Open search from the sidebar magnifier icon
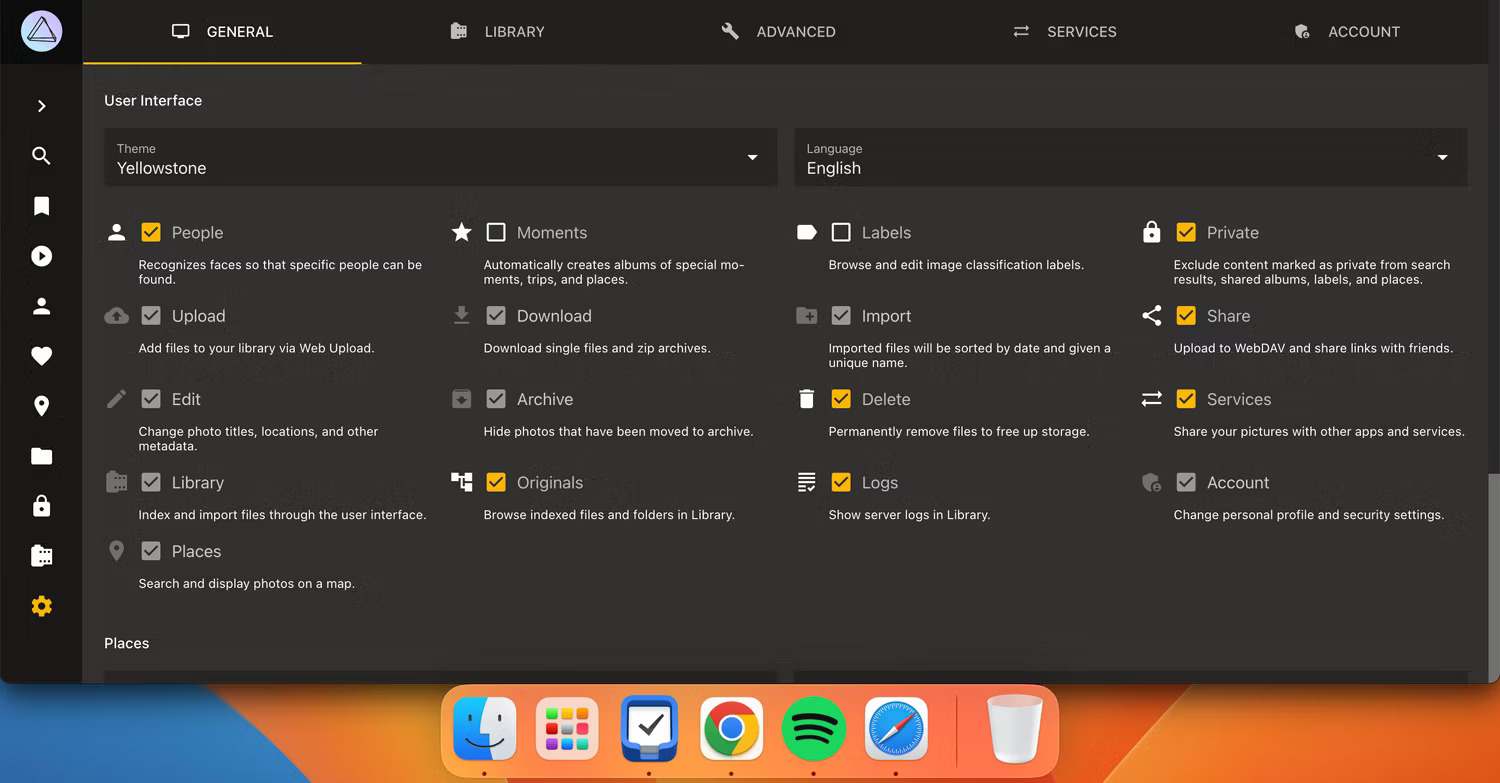 (41, 156)
